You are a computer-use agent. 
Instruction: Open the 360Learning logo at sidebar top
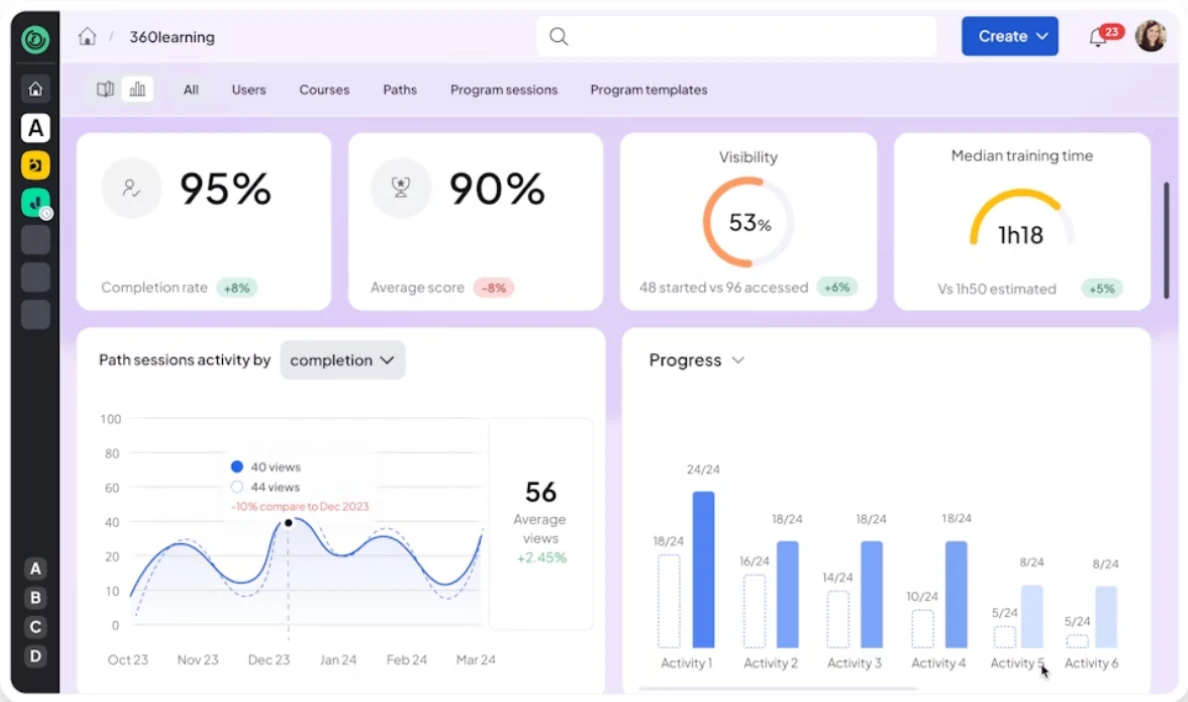tap(35, 40)
